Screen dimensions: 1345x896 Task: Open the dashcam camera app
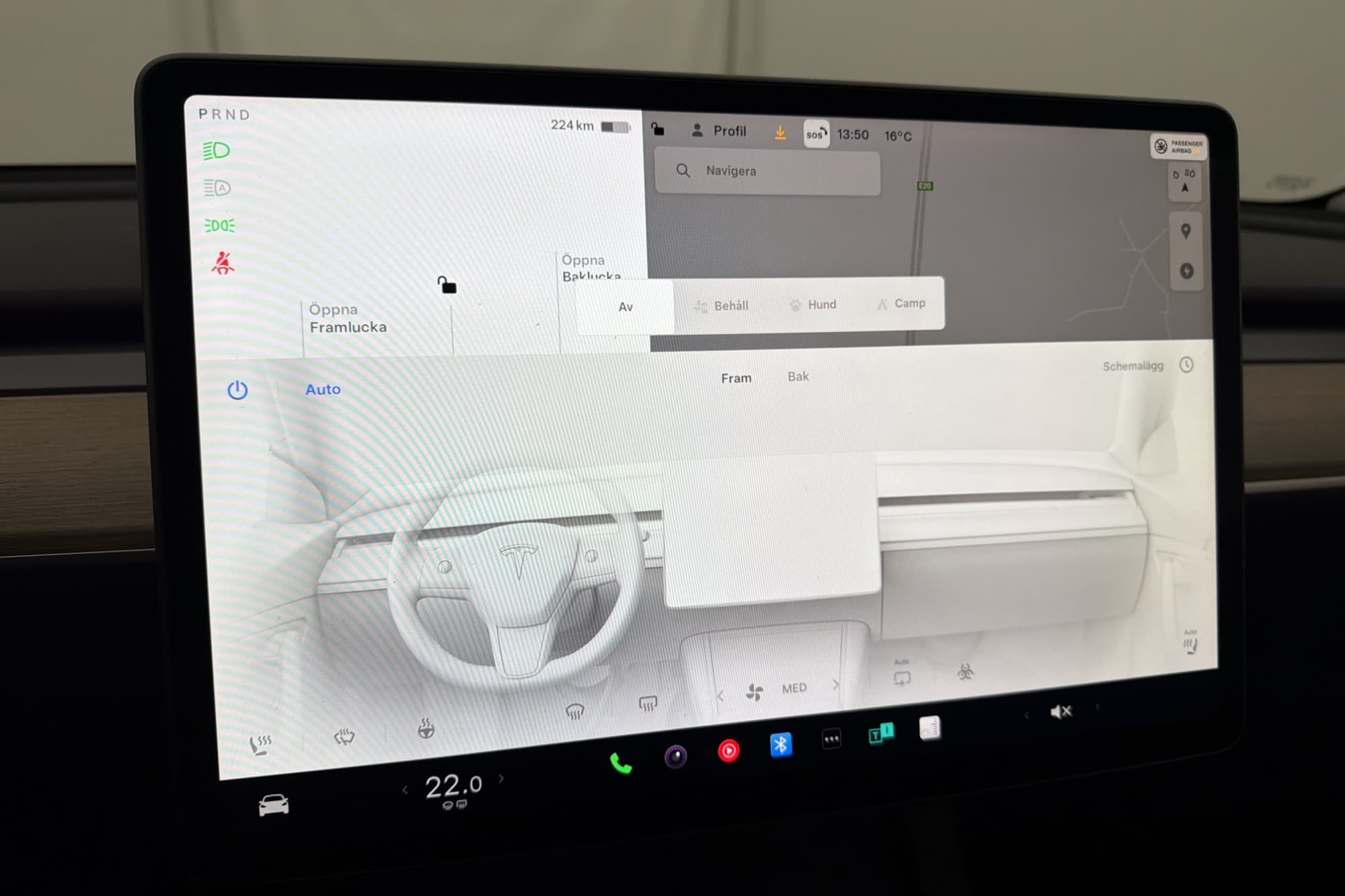[x=675, y=757]
